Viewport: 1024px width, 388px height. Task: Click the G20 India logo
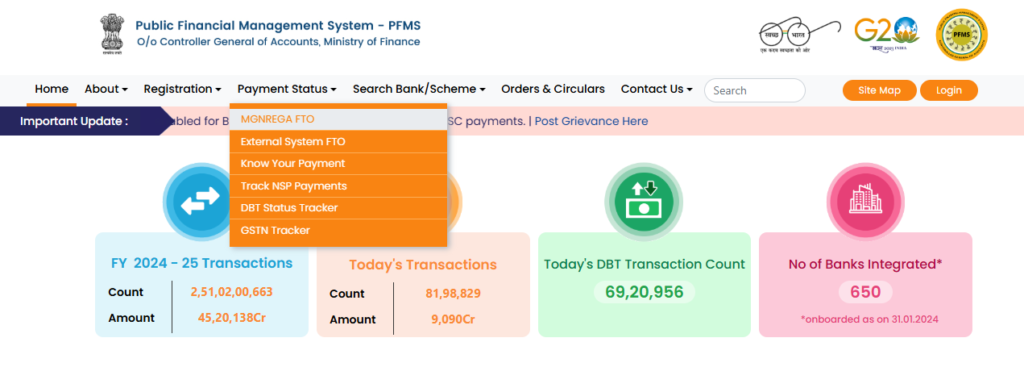(x=887, y=35)
